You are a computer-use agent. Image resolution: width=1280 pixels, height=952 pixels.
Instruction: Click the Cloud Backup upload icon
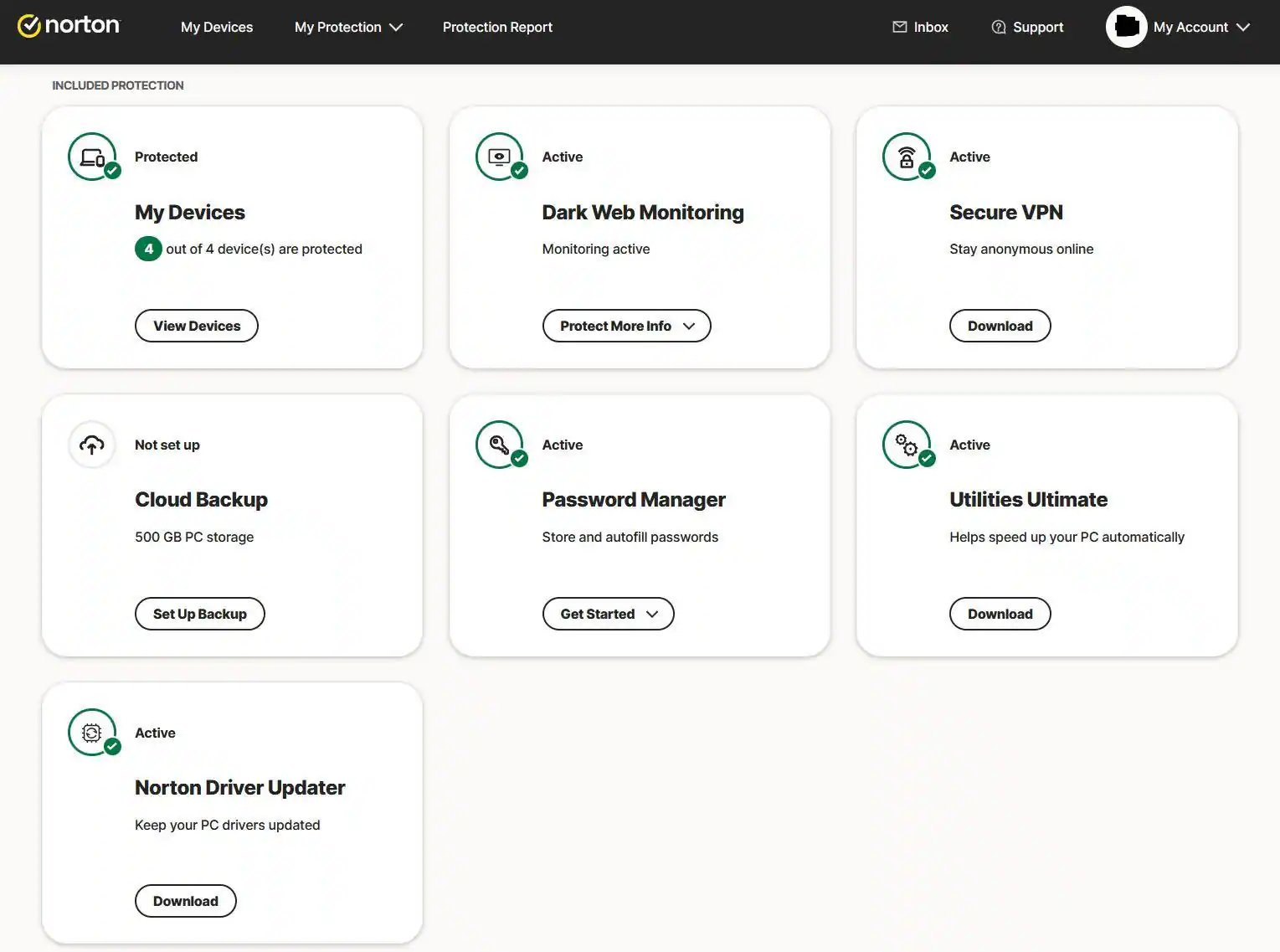pos(92,445)
